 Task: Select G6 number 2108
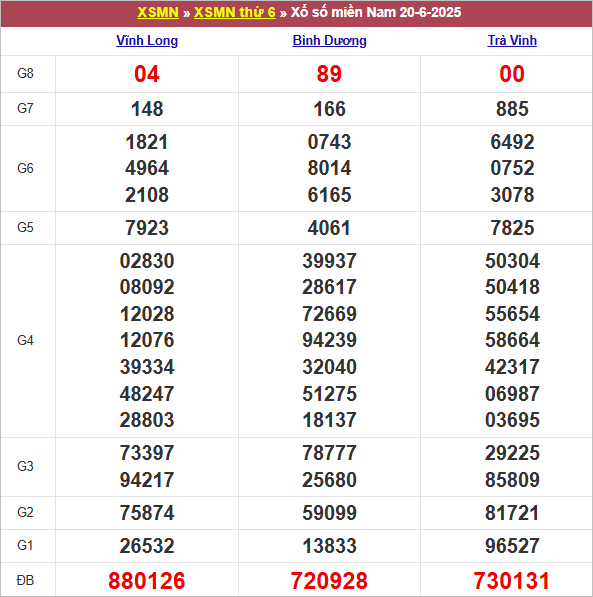coord(147,195)
